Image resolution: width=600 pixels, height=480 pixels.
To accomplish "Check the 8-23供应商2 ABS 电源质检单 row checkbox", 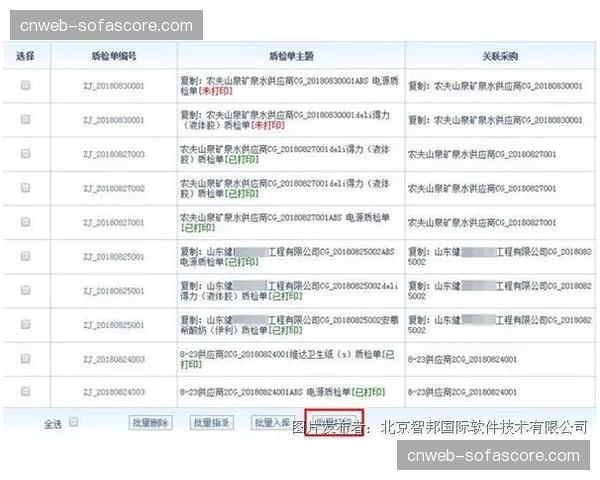I will (x=26, y=391).
